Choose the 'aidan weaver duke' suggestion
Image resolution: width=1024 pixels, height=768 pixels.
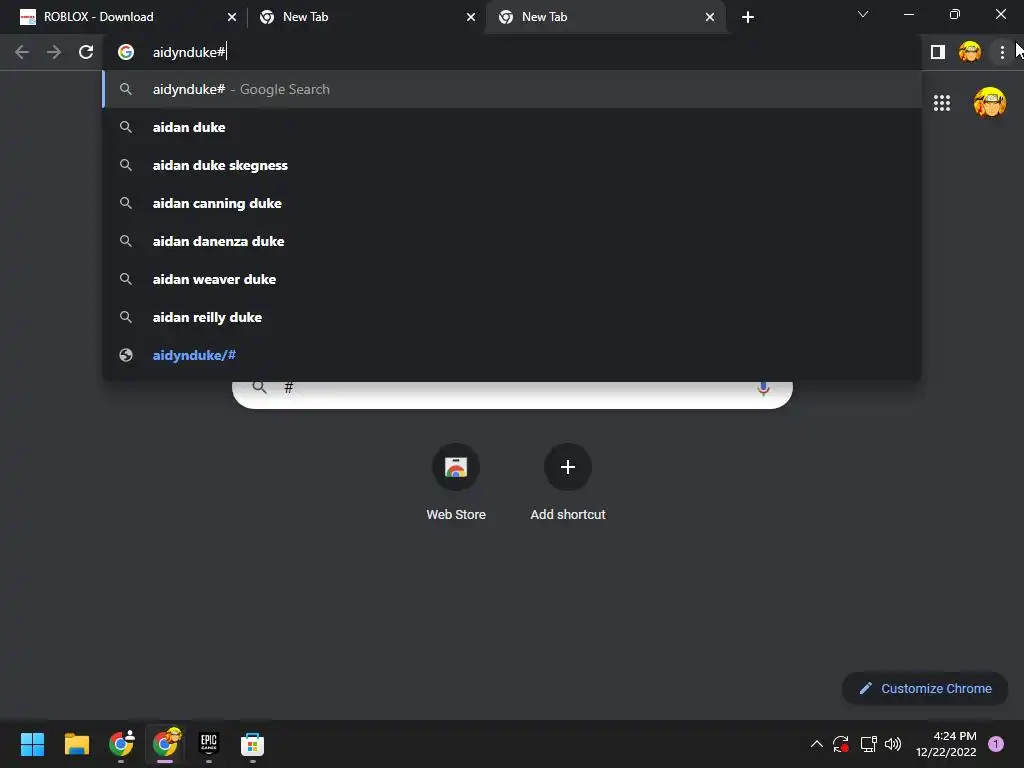click(x=512, y=279)
